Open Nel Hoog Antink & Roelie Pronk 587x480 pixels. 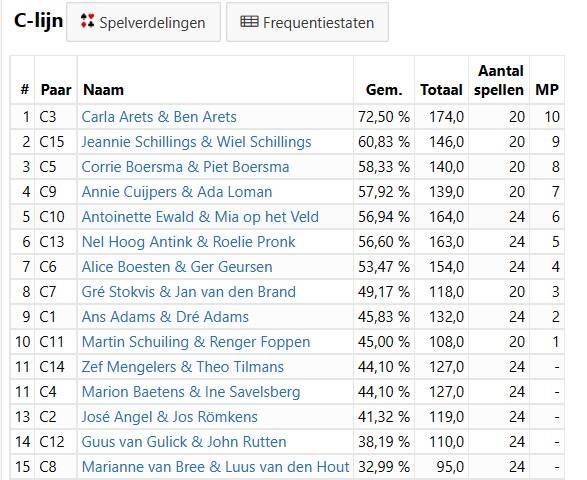[x=189, y=242]
